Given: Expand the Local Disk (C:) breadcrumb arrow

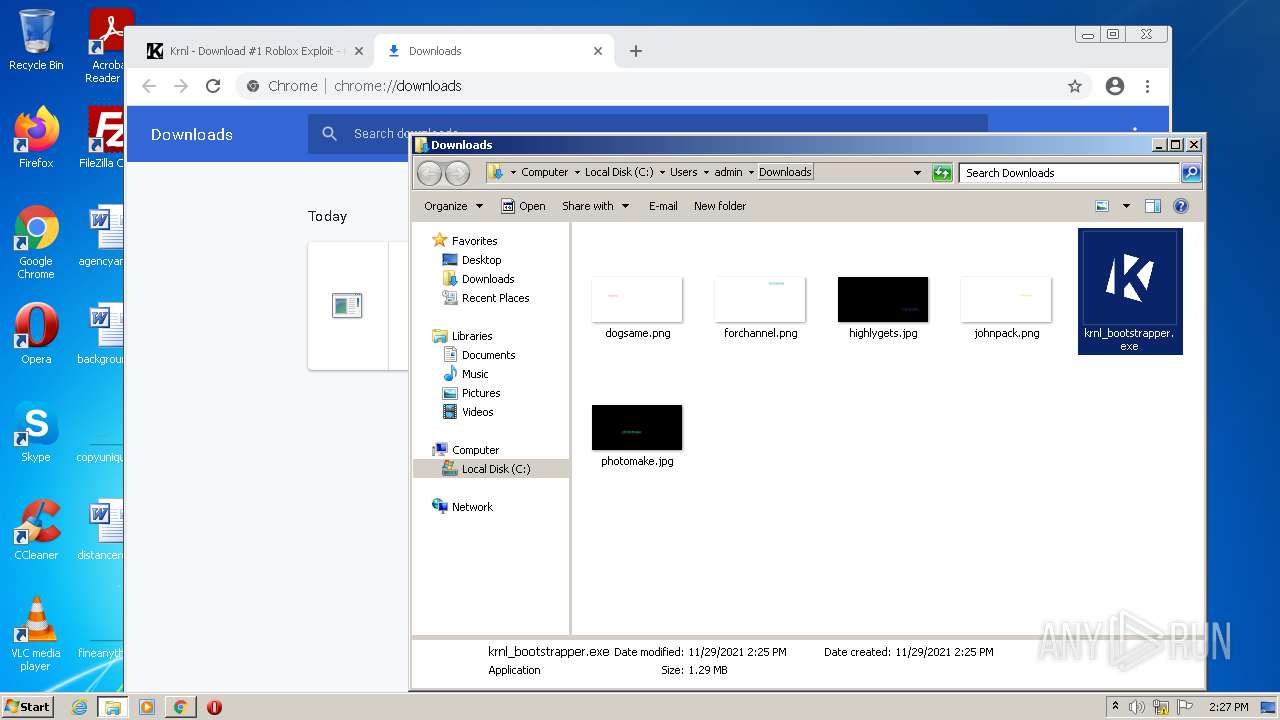Looking at the screenshot, I should click(661, 172).
